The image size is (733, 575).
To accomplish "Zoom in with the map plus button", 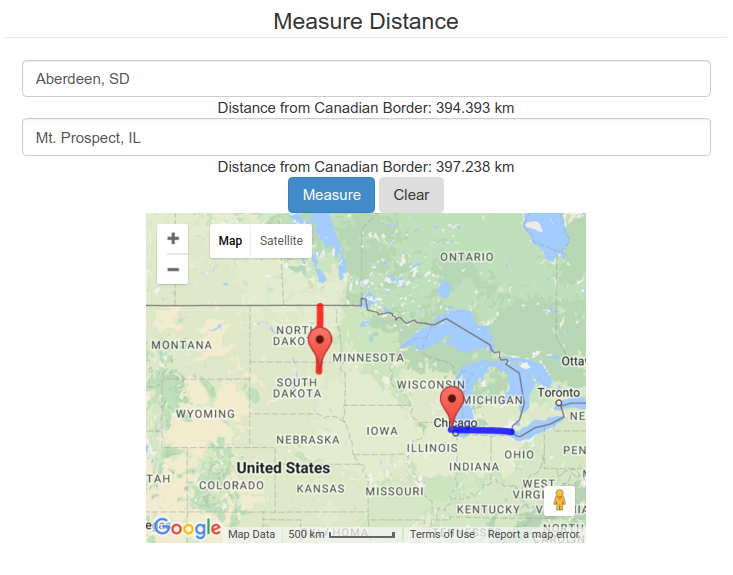I will pos(173,239).
